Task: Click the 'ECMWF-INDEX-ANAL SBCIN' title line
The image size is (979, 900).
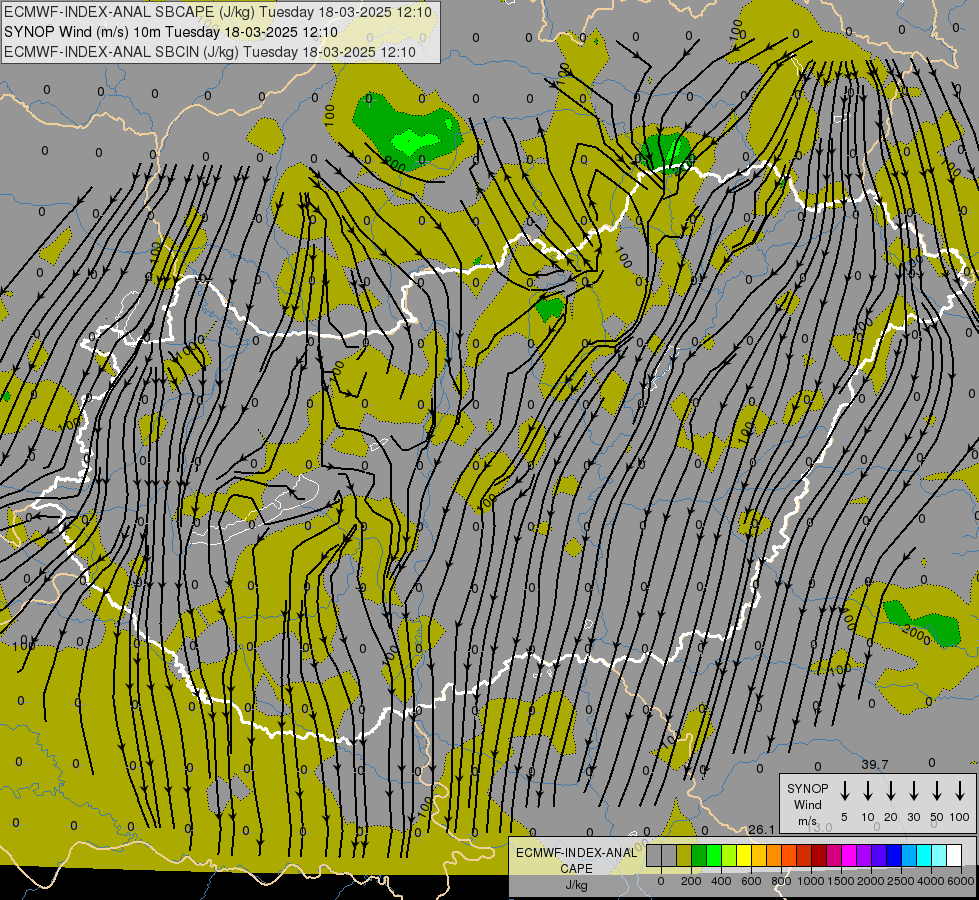Action: [x=210, y=52]
